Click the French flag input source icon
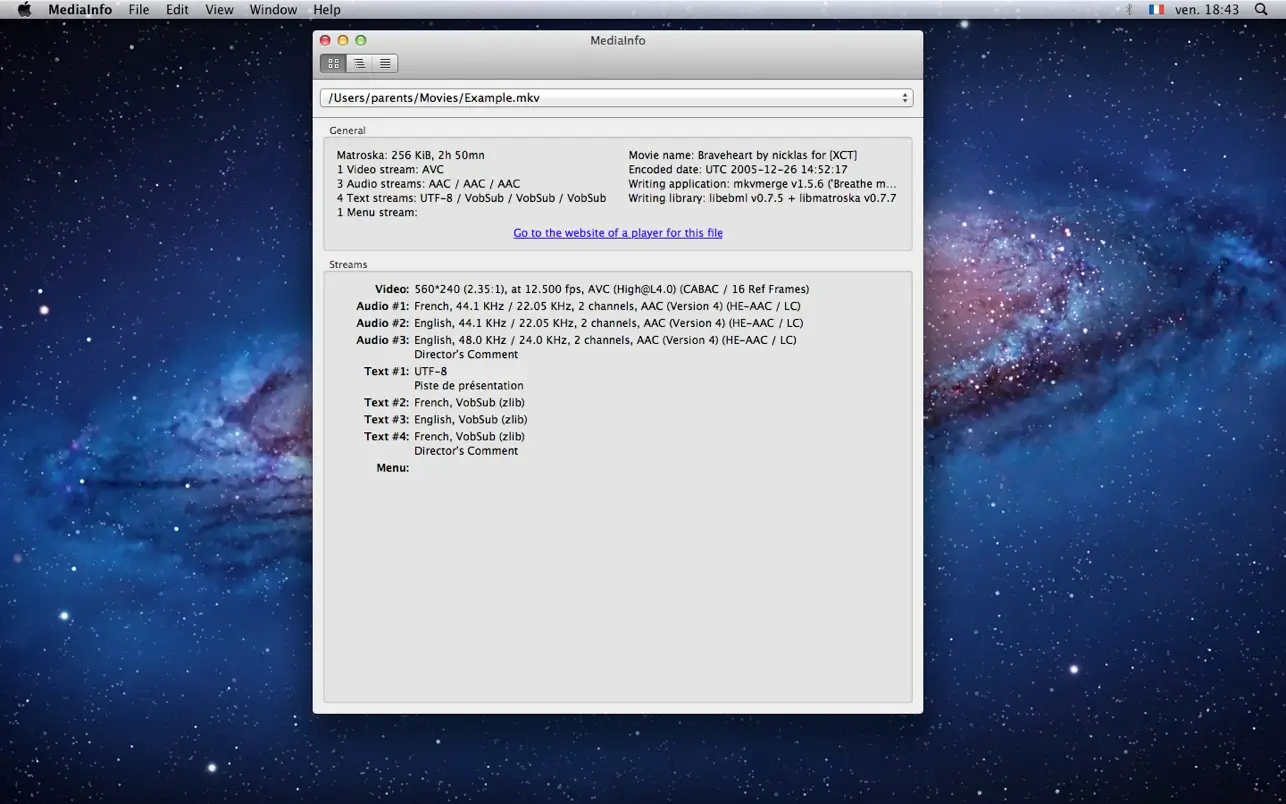The height and width of the screenshot is (804, 1286). point(1156,9)
